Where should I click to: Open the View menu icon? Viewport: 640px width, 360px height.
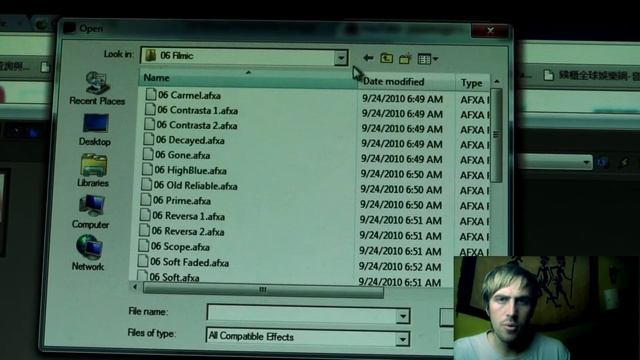point(424,59)
